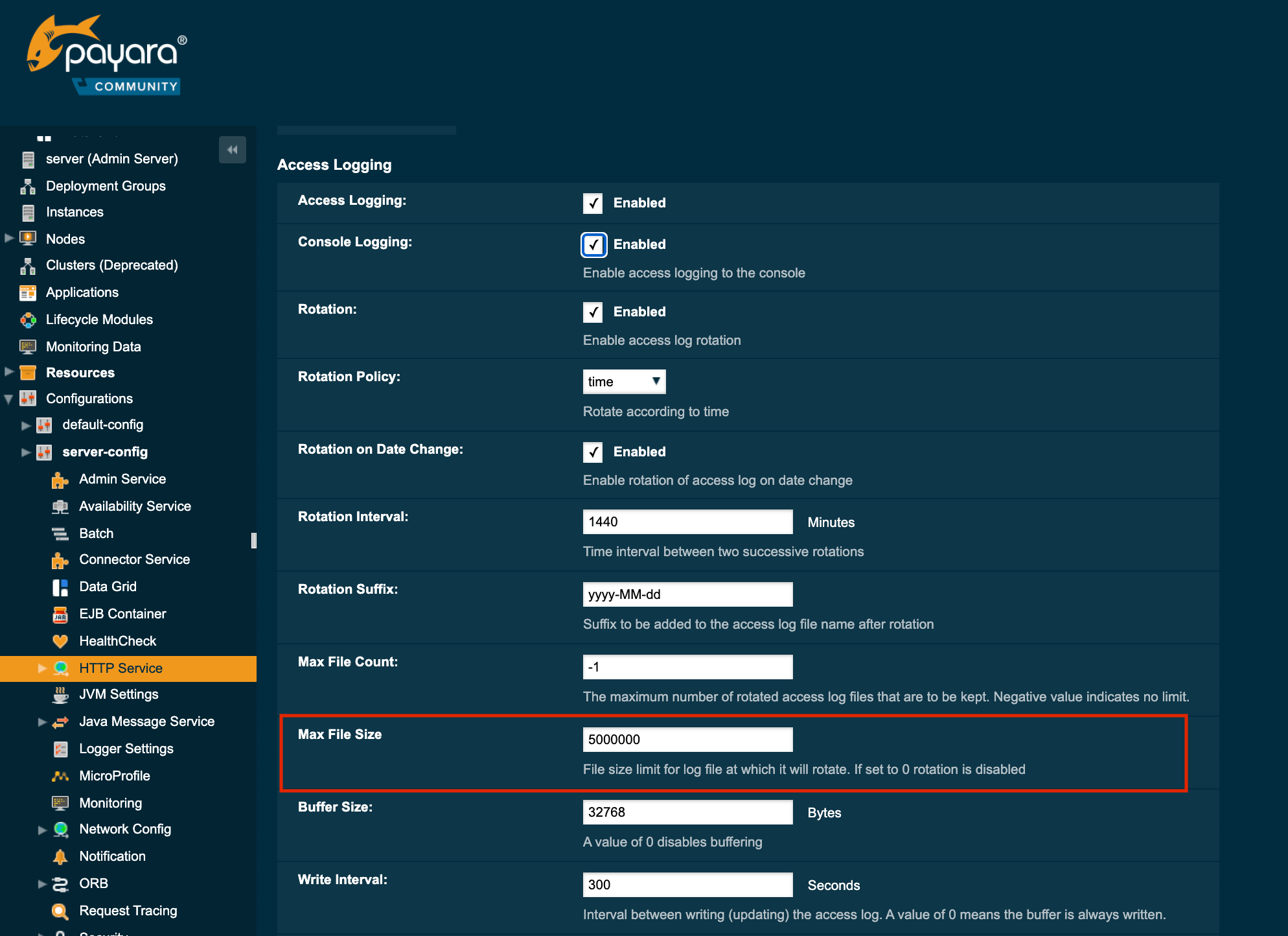
Task: Toggle Rotation on Date Change
Action: [x=592, y=452]
